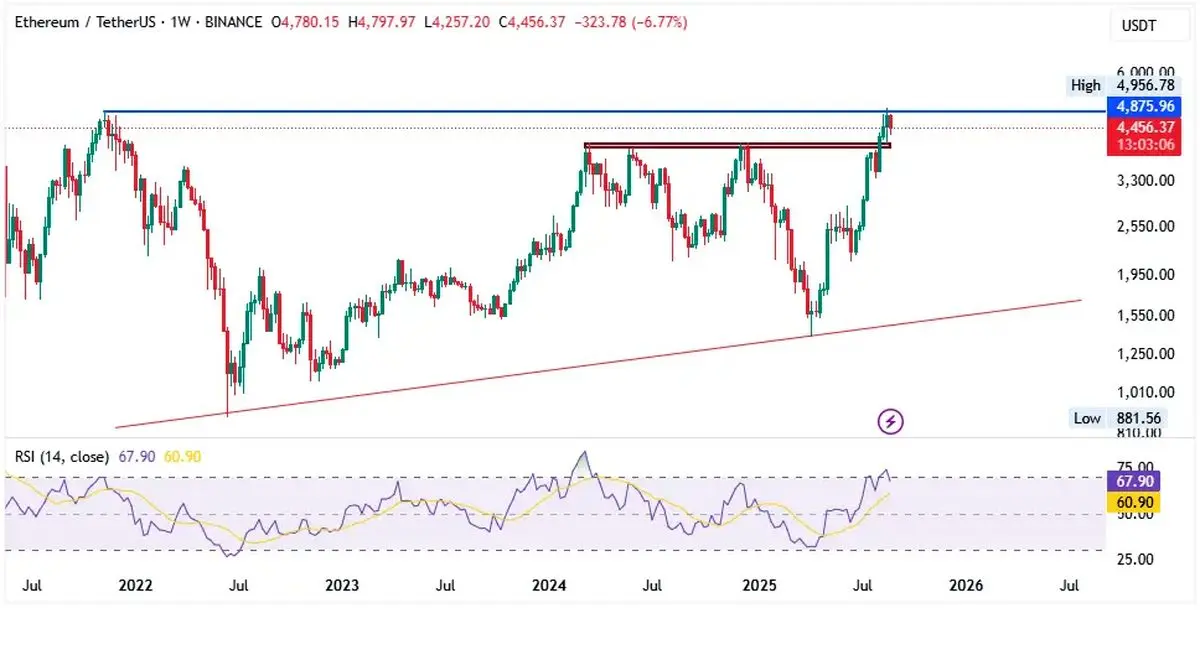Image resolution: width=1200 pixels, height=660 pixels.
Task: Click the RSI (14, close) indicator legend
Action: coord(62,457)
